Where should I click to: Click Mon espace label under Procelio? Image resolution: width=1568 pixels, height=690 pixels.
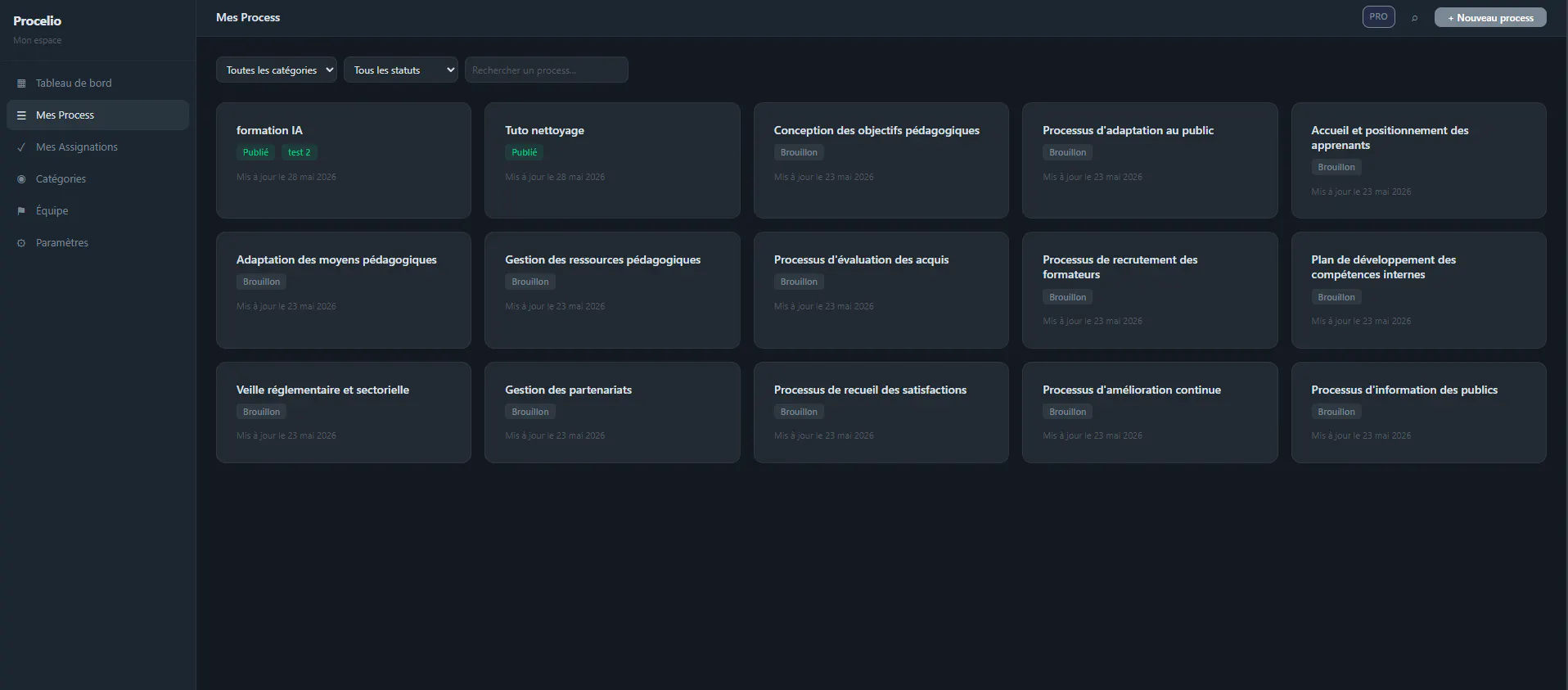click(x=37, y=40)
